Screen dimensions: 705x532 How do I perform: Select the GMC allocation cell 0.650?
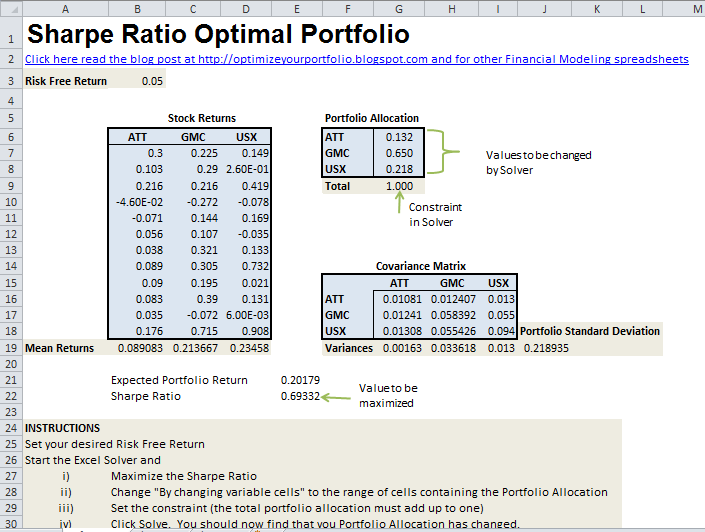[399, 153]
